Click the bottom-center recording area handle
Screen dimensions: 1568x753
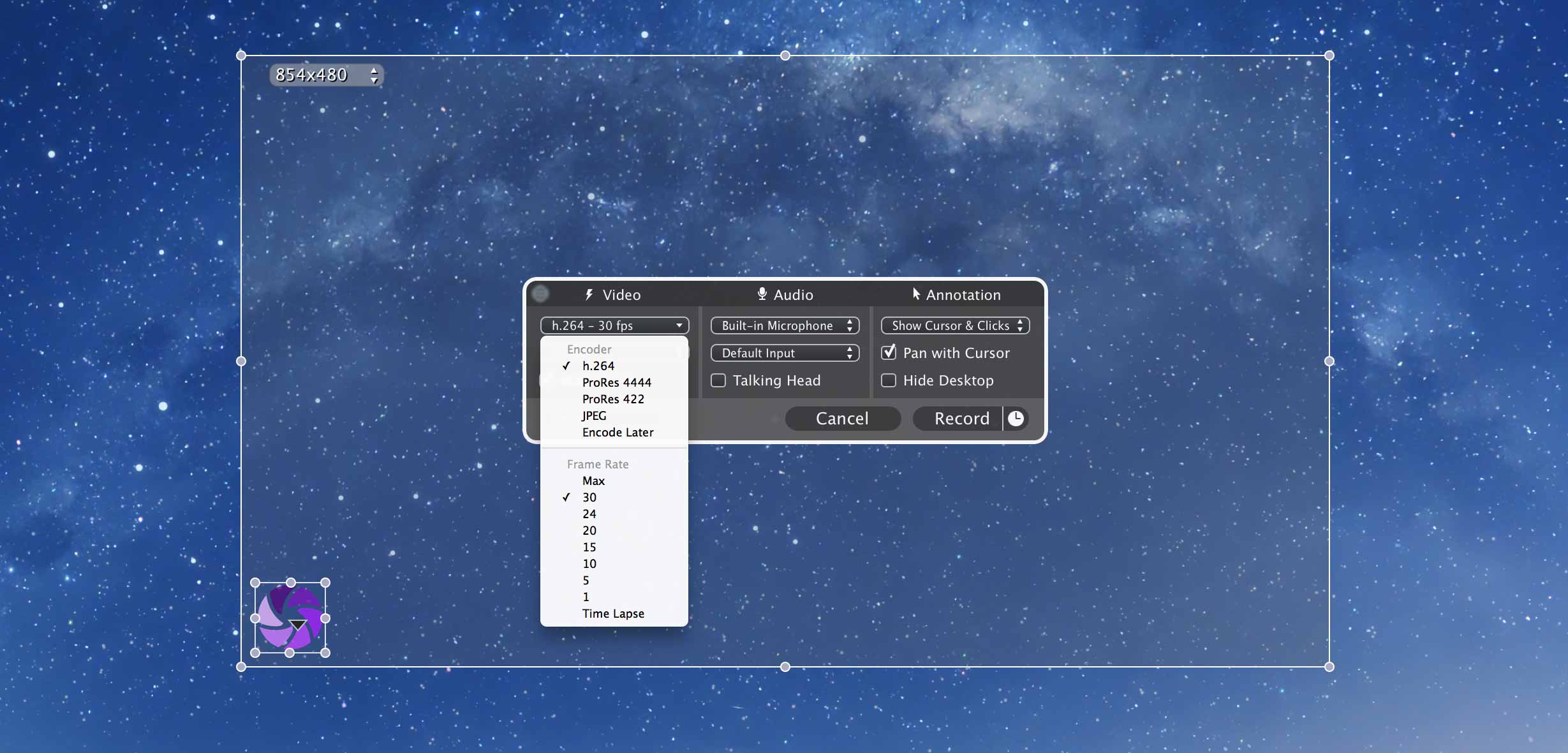pyautogui.click(x=785, y=667)
